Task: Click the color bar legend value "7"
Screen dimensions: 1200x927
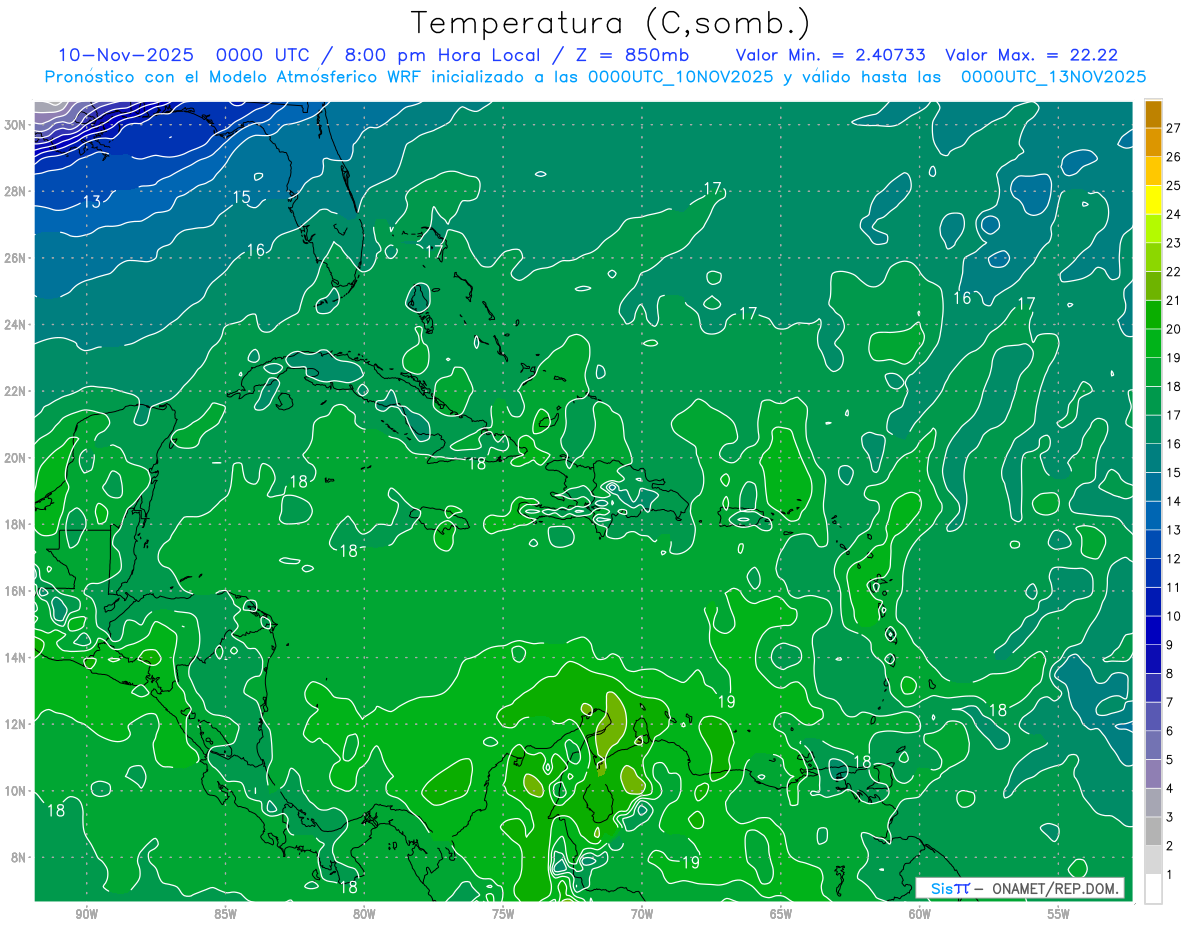Action: pos(1170,702)
